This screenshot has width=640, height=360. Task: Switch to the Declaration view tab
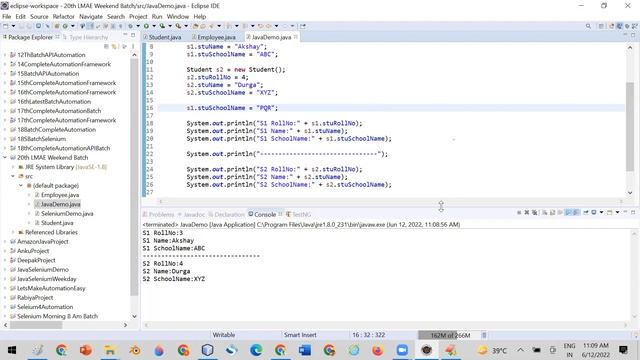pyautogui.click(x=227, y=214)
